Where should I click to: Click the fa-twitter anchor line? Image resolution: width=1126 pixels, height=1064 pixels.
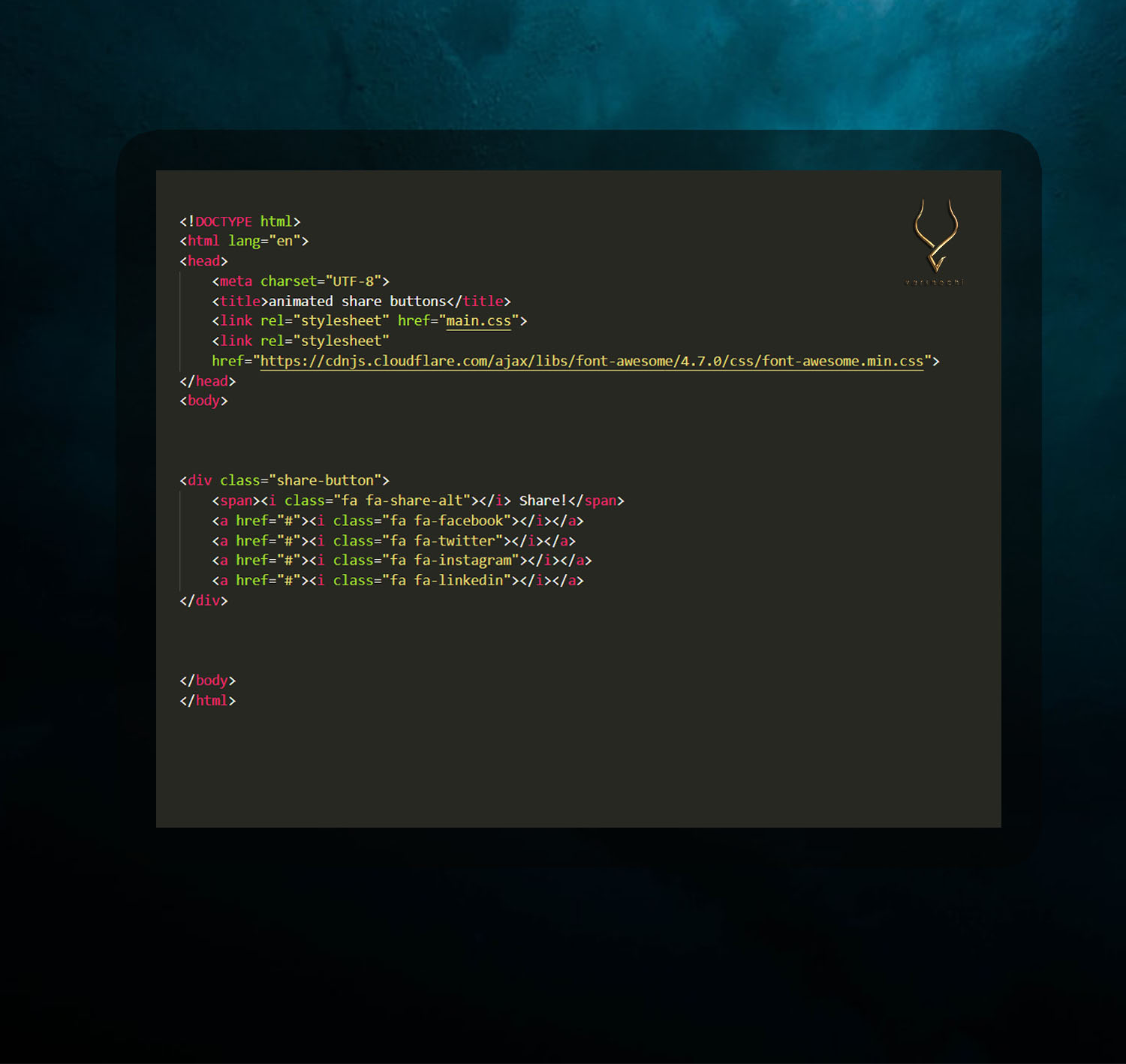[x=393, y=541]
